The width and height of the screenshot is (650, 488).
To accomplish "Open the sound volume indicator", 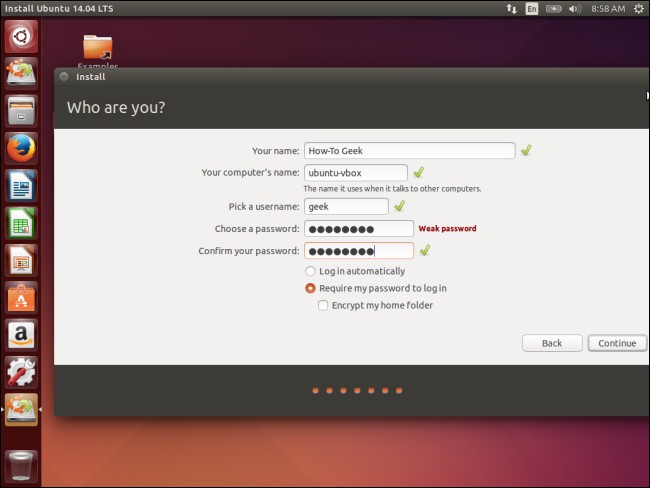I will (x=575, y=9).
